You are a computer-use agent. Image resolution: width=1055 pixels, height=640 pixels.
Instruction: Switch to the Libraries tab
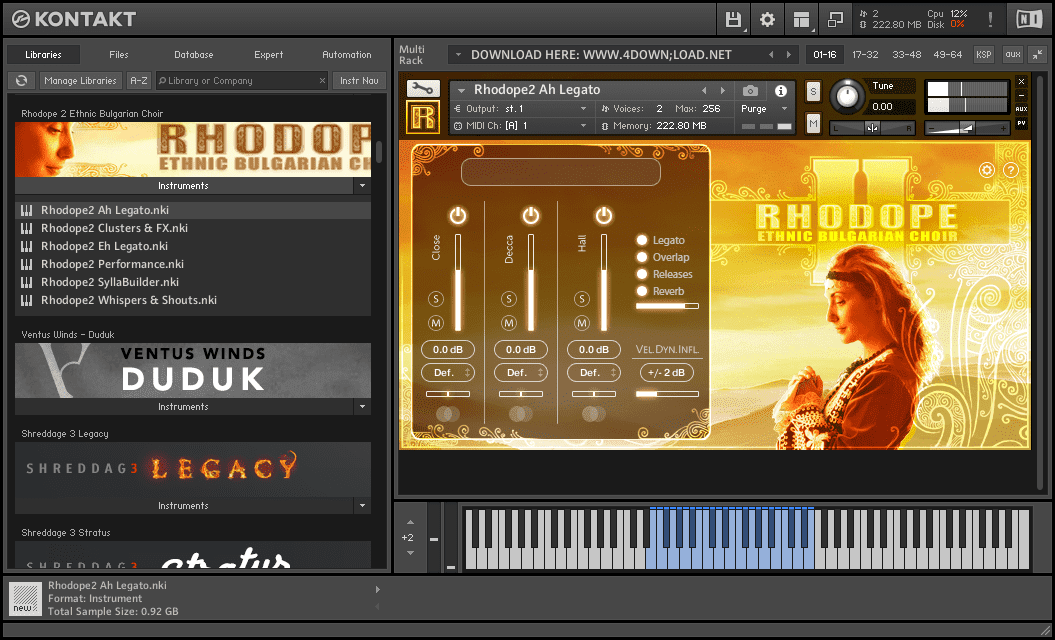pos(43,55)
